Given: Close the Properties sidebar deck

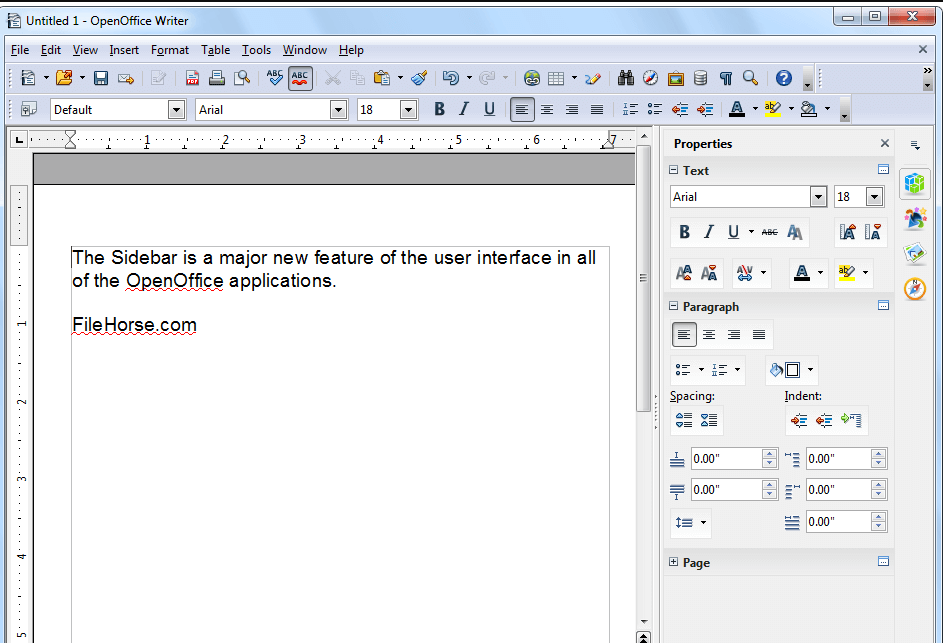Looking at the screenshot, I should coord(885,143).
